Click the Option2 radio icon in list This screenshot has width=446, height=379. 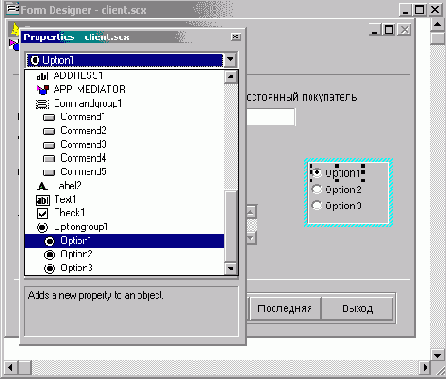[50, 255]
